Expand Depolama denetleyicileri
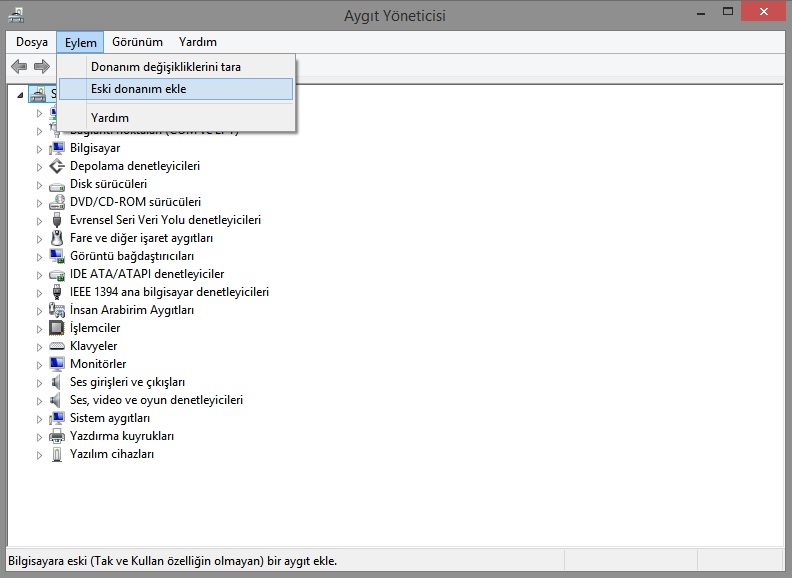Viewport: 792px width, 578px height. coord(39,167)
